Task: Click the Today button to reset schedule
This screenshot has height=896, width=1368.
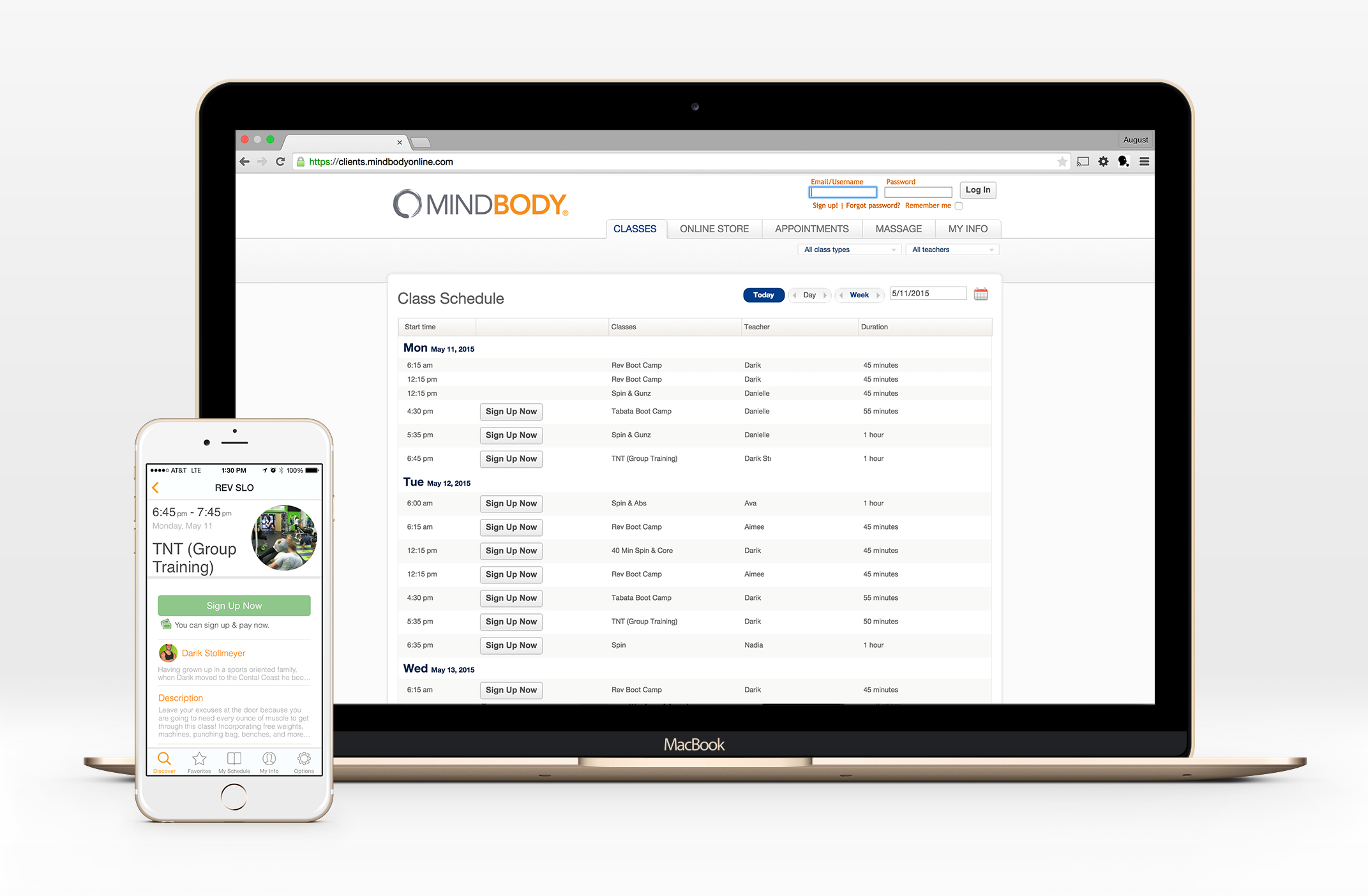Action: pos(763,293)
